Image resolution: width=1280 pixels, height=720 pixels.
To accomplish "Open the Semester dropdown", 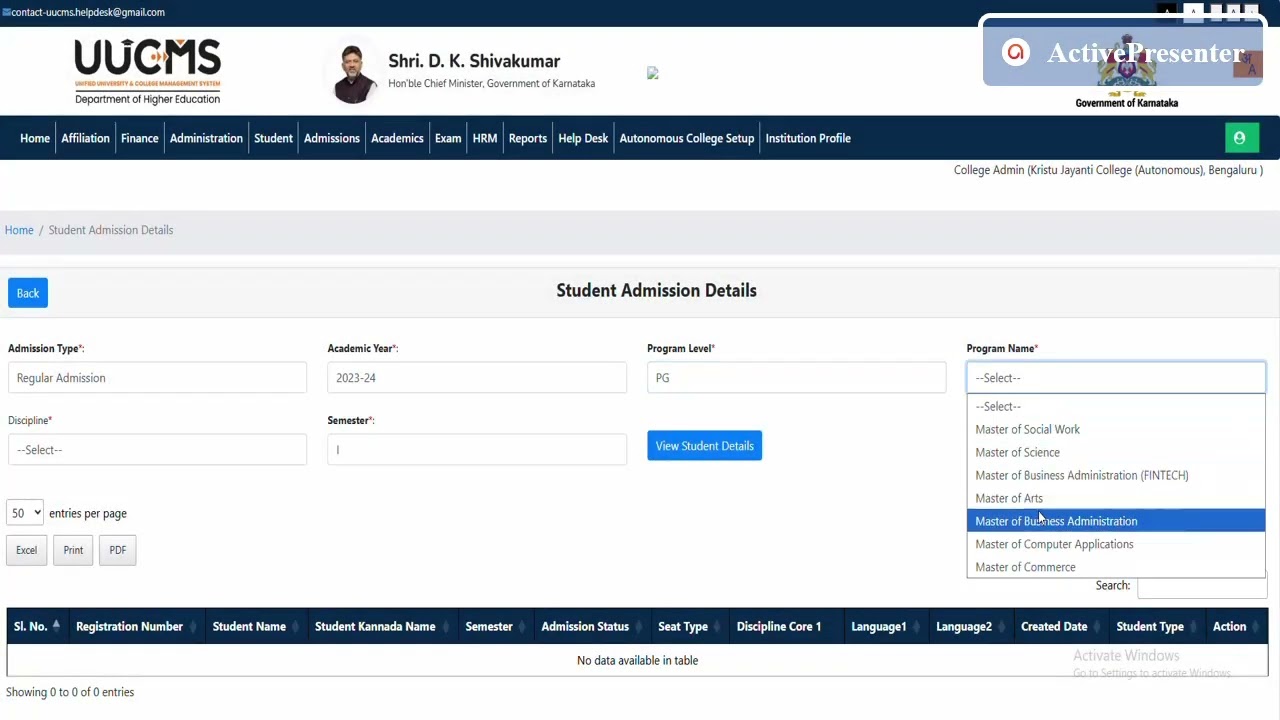I will [477, 450].
